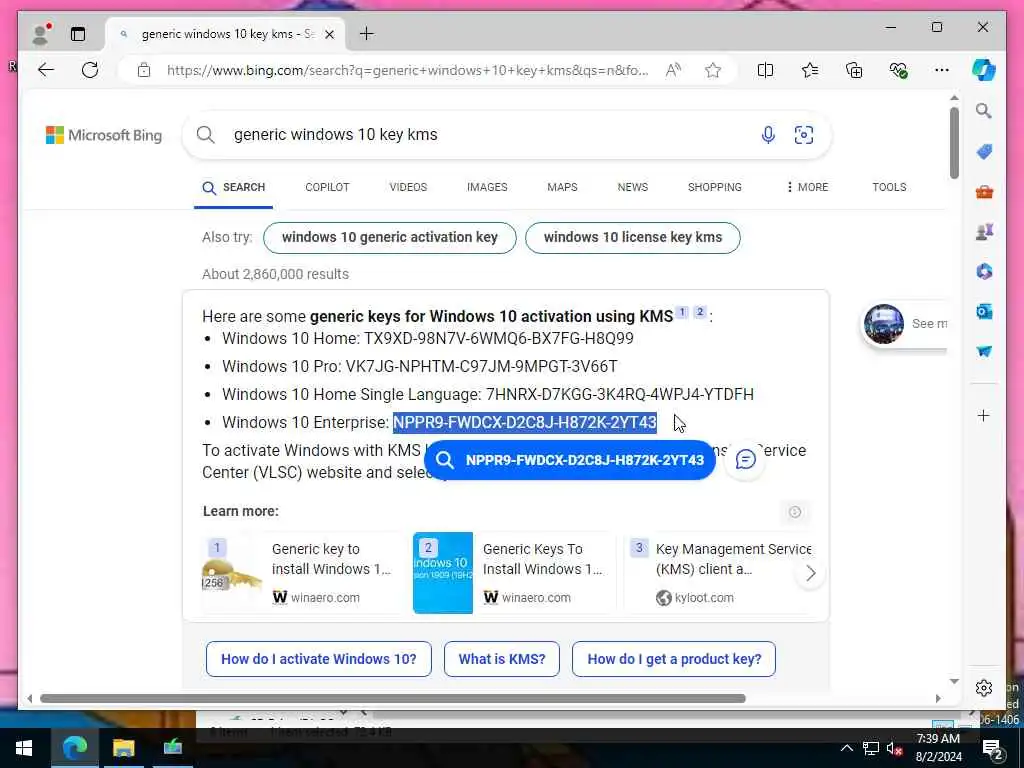Viewport: 1024px width, 768px height.
Task: Click 'How do I get a product key?'
Action: click(x=674, y=659)
